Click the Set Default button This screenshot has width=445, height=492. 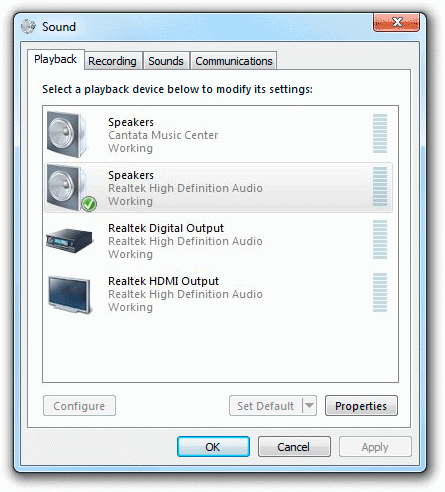266,406
